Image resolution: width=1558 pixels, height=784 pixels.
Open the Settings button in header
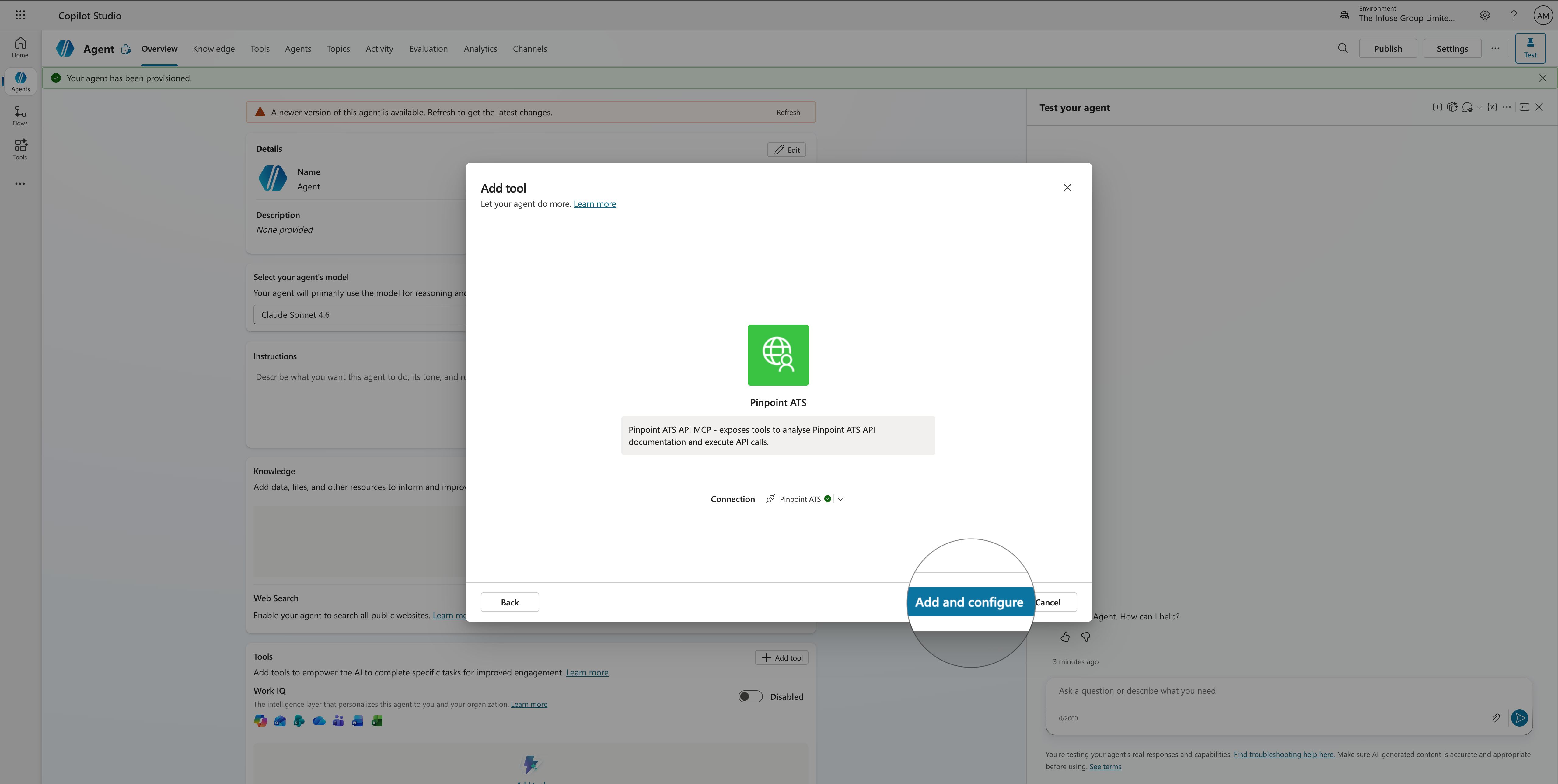tap(1452, 48)
